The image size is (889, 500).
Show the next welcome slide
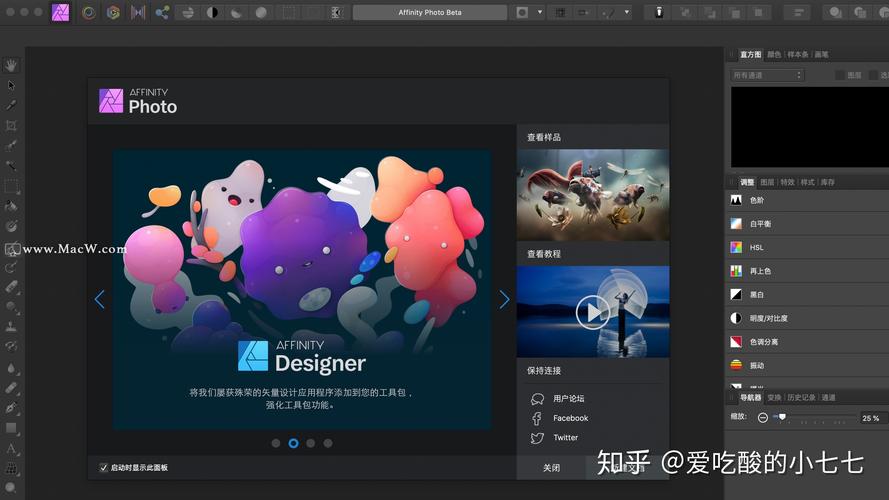click(x=504, y=299)
